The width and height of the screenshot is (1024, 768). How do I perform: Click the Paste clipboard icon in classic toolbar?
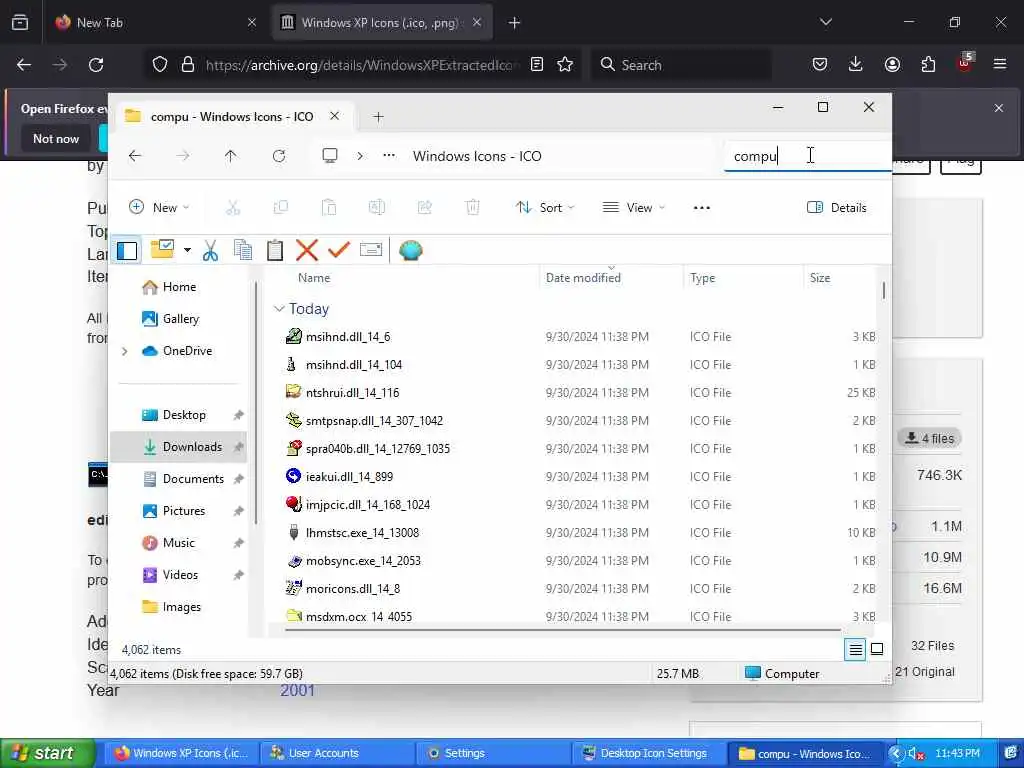coord(275,250)
